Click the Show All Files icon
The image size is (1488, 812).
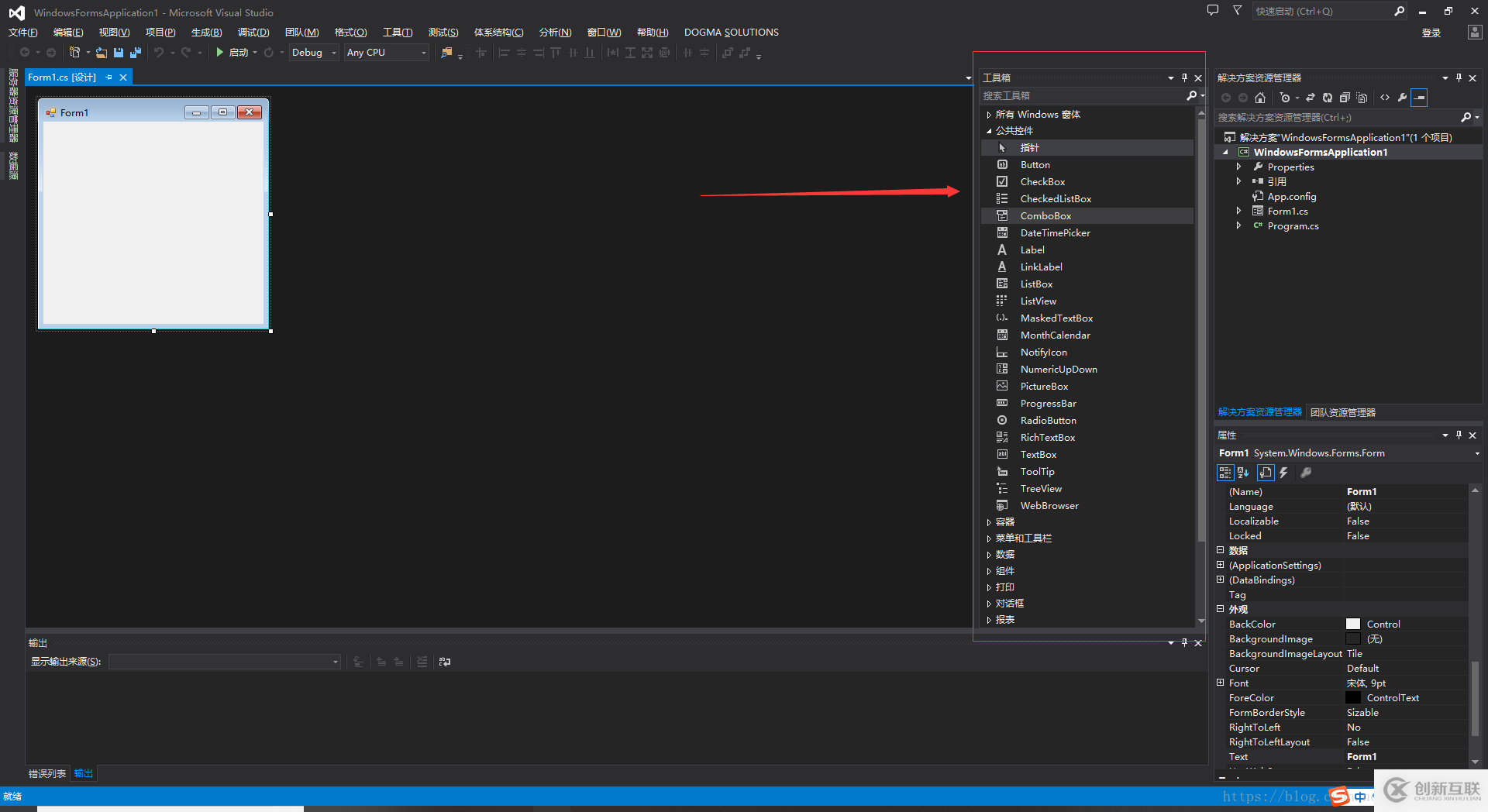click(1362, 98)
